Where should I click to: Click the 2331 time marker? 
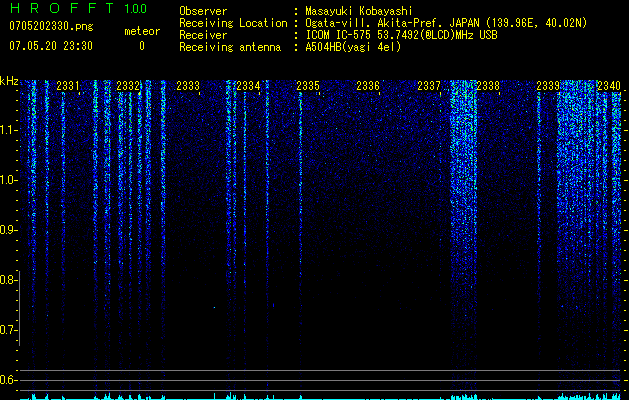click(68, 86)
